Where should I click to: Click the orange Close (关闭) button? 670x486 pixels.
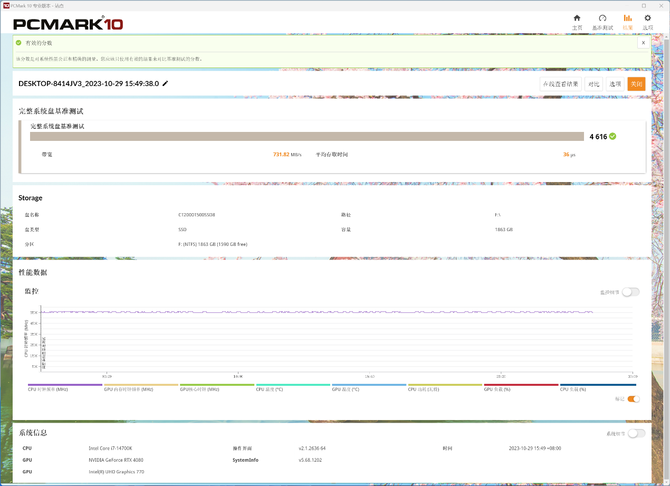[x=636, y=84]
